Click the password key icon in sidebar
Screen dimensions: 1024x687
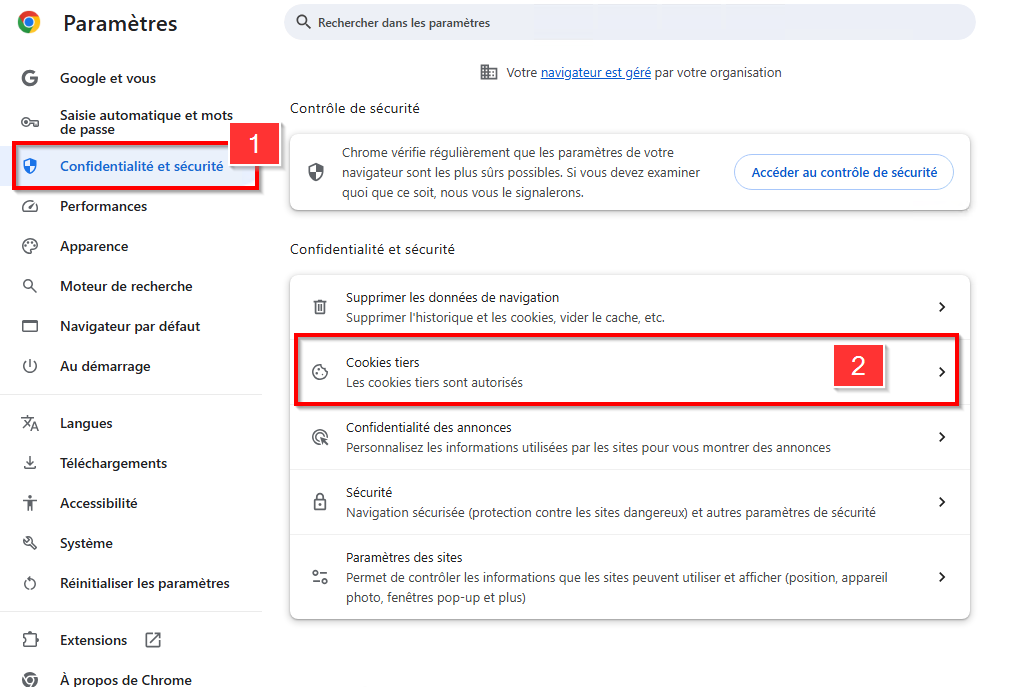[x=30, y=122]
